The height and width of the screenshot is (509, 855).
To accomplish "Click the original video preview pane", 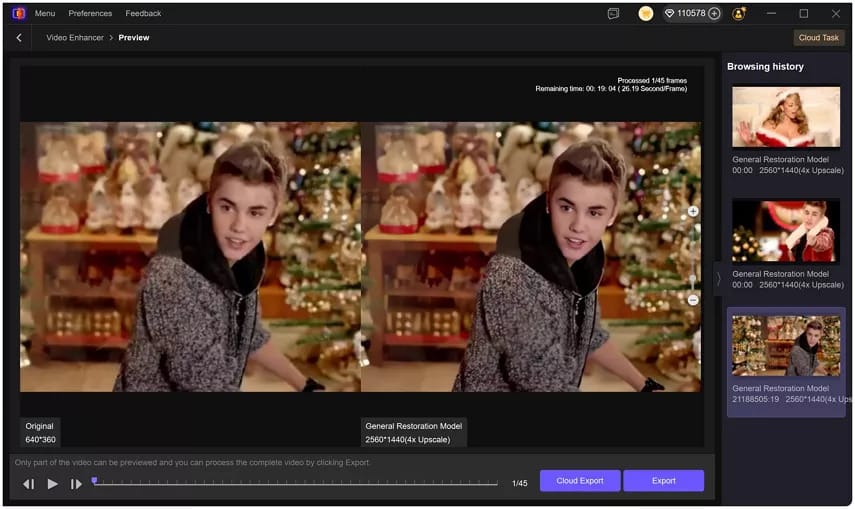I will click(x=190, y=256).
